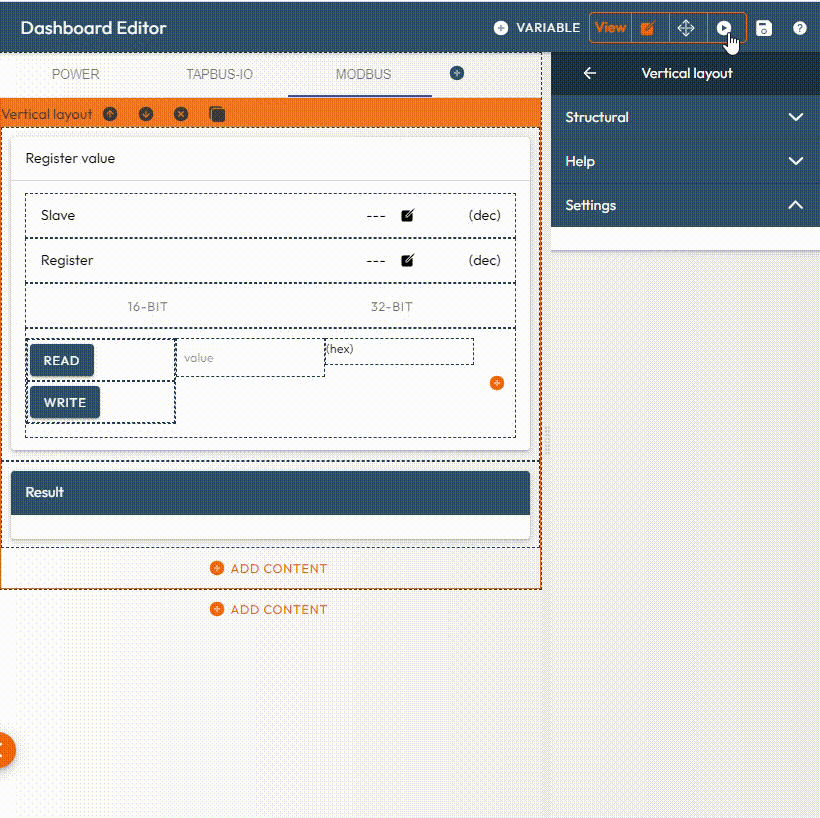This screenshot has width=820, height=818.
Task: Save the dashboard using the floppy disk icon
Action: pos(763,28)
